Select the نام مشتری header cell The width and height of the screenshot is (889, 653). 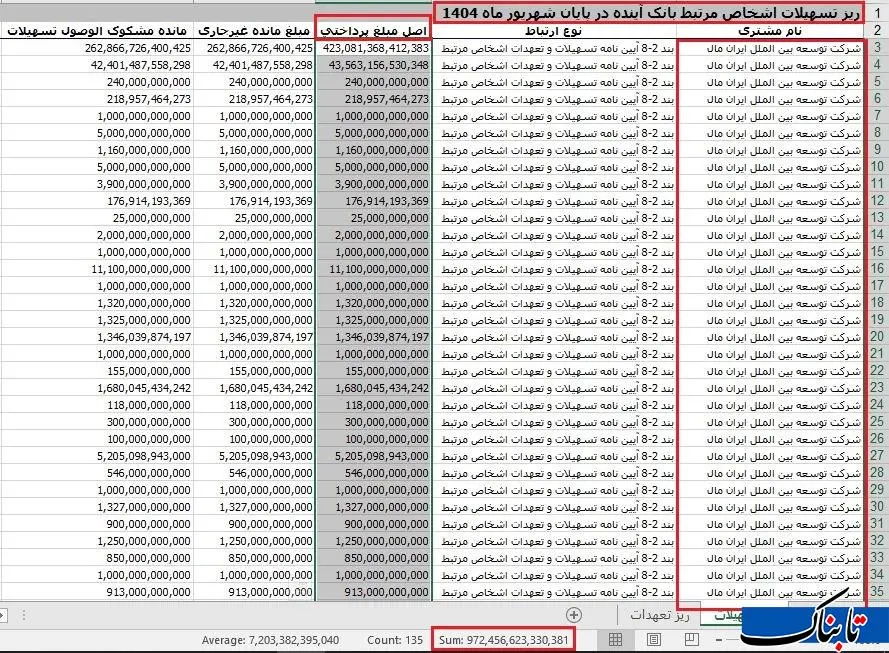pos(770,31)
